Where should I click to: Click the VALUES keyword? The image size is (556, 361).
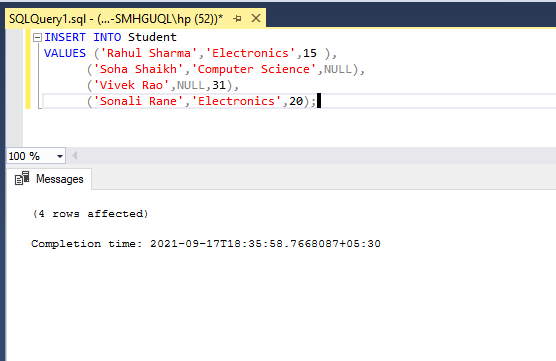(65, 53)
